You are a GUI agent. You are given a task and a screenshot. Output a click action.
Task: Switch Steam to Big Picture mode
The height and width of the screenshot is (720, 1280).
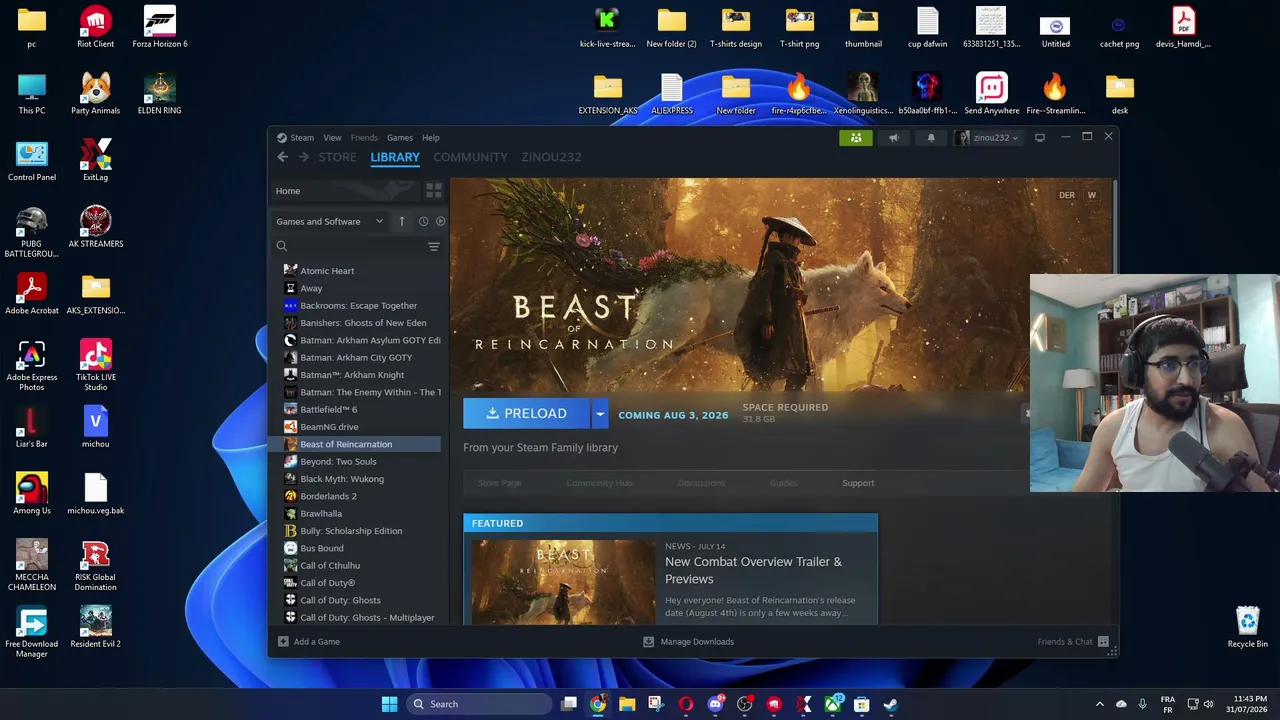1040,138
